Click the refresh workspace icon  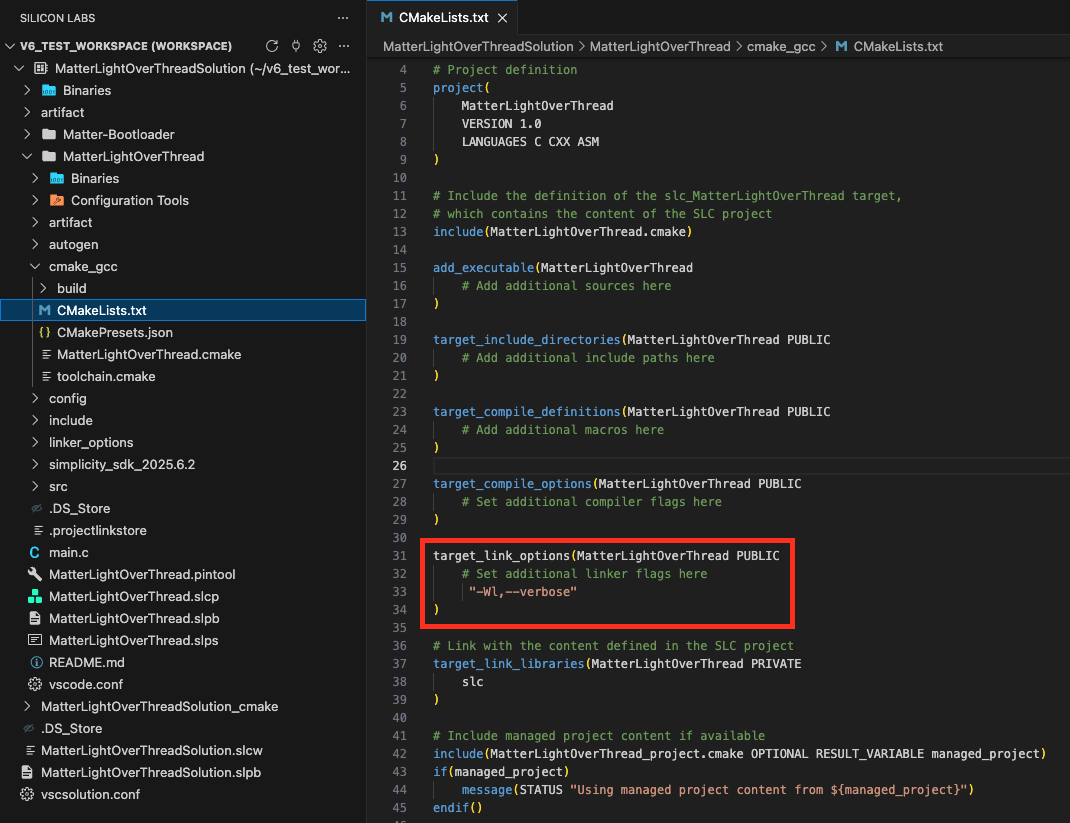point(272,46)
